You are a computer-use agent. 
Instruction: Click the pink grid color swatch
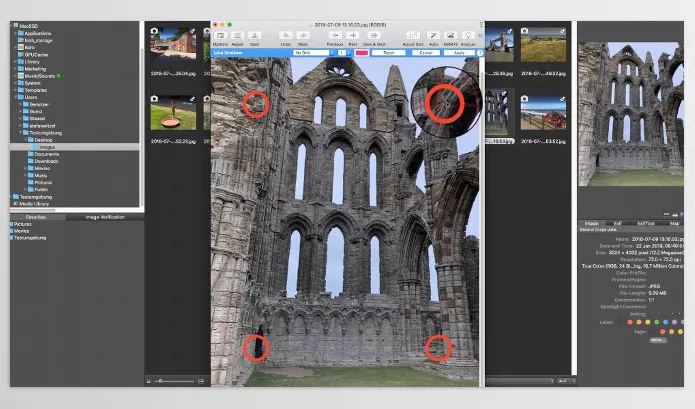[x=362, y=53]
